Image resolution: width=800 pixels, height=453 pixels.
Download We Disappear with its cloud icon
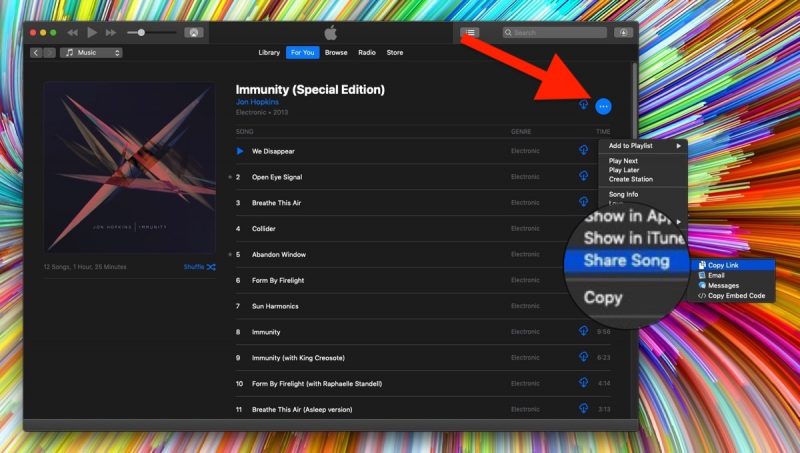click(x=583, y=151)
